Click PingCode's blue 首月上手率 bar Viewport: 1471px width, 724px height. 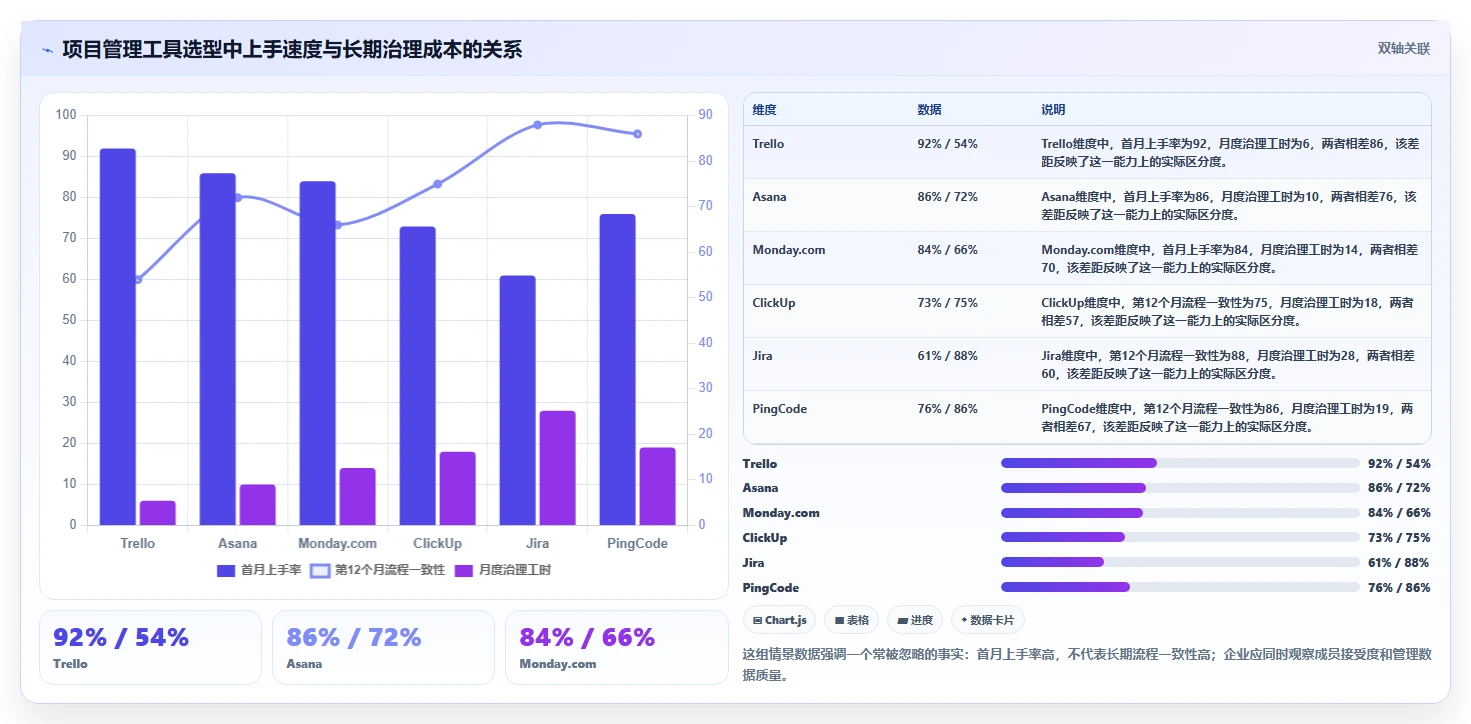point(618,370)
